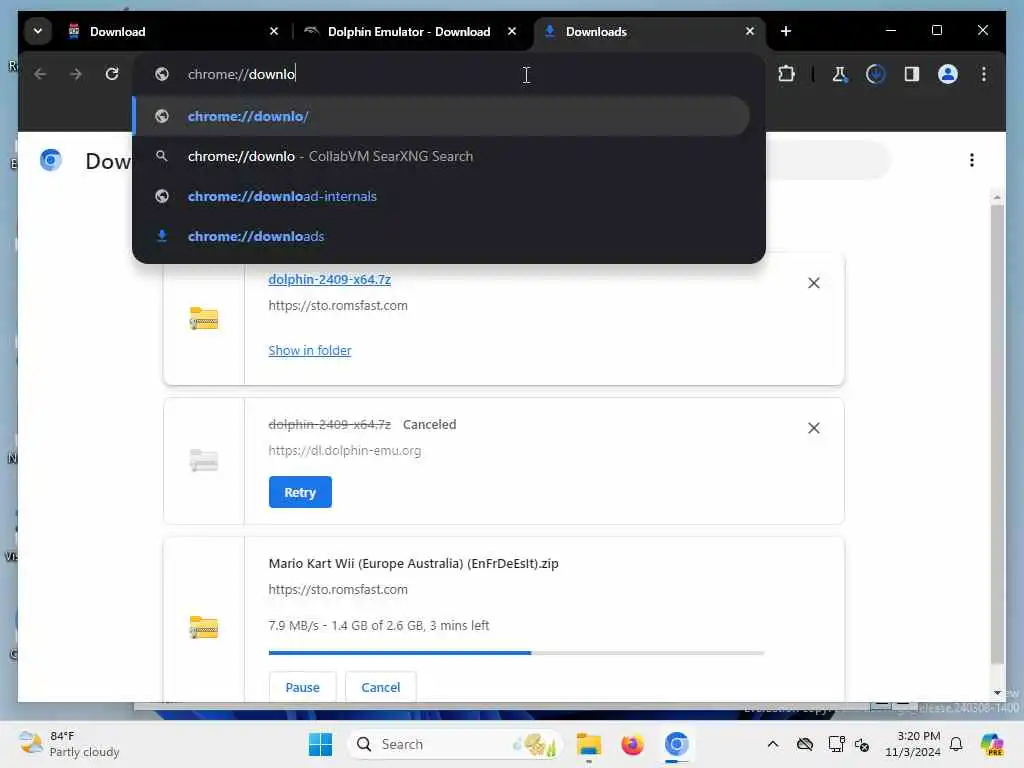Open the Copilot preview taskbar icon

tap(992, 744)
